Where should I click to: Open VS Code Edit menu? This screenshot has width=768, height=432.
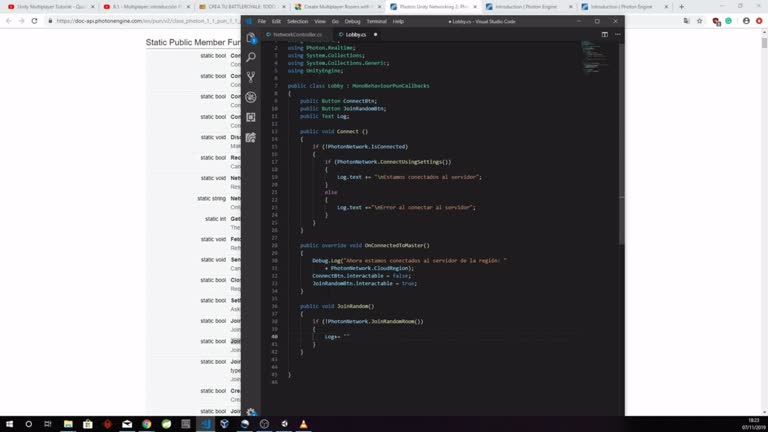[x=276, y=22]
